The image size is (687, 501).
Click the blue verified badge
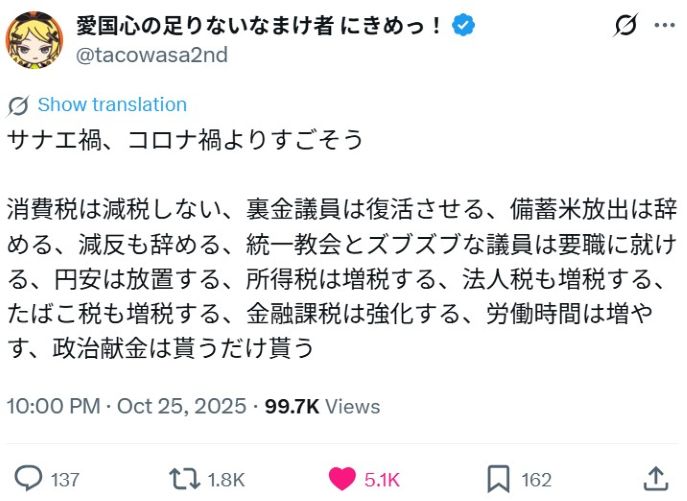(x=463, y=26)
